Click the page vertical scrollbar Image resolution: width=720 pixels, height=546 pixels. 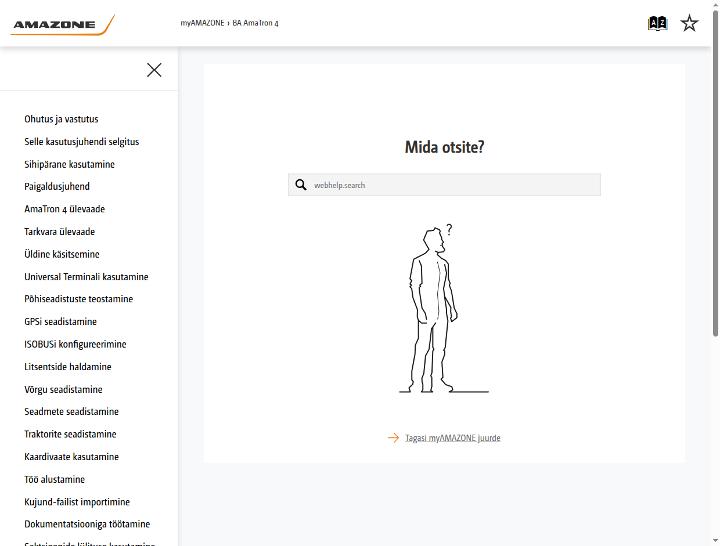(x=715, y=174)
